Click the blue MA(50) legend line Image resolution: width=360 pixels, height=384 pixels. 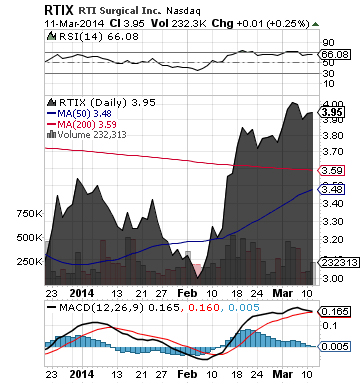[51, 114]
